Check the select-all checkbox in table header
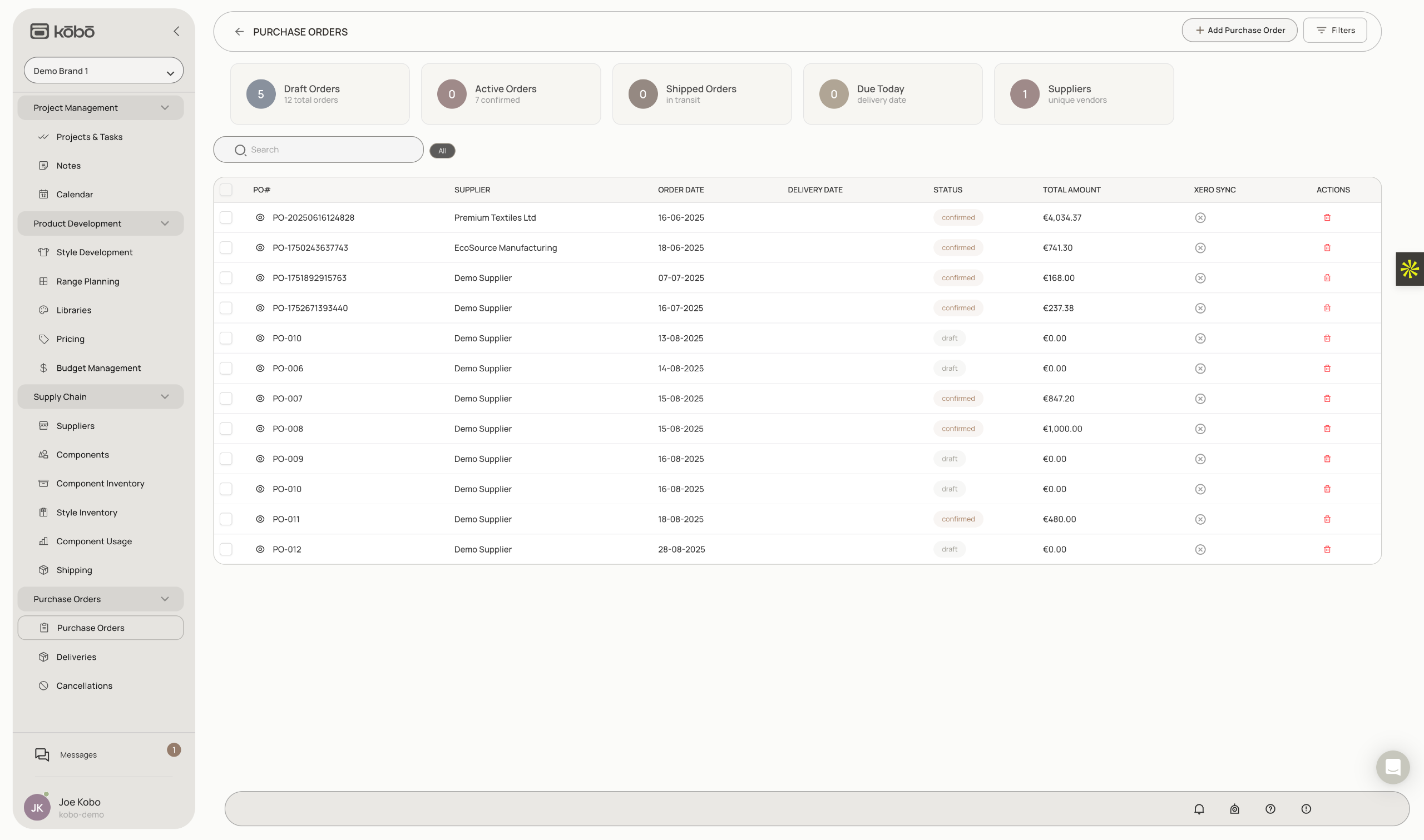Viewport: 1424px width, 840px height. point(226,190)
